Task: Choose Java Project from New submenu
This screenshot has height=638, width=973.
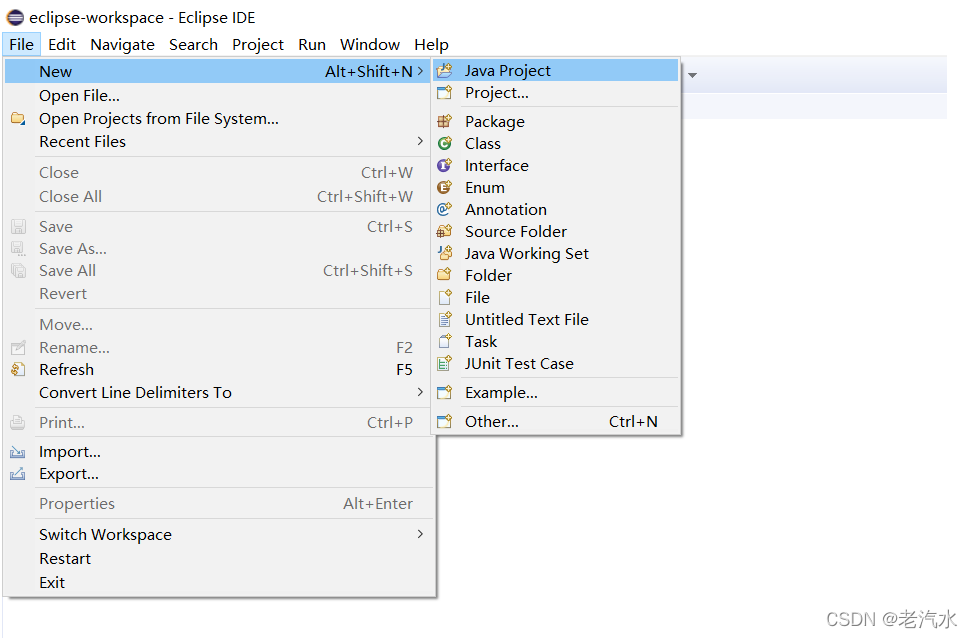Action: point(557,71)
